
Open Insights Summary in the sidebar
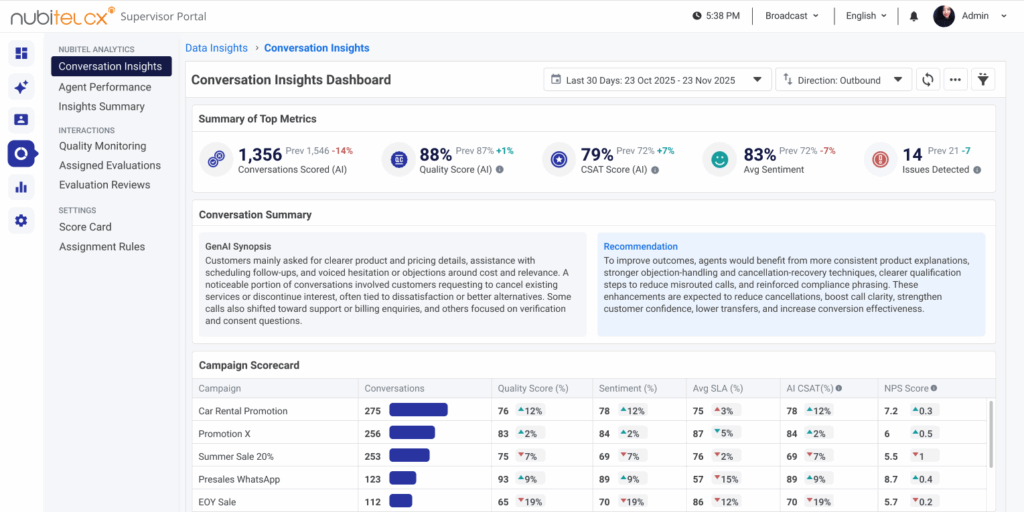(x=102, y=106)
